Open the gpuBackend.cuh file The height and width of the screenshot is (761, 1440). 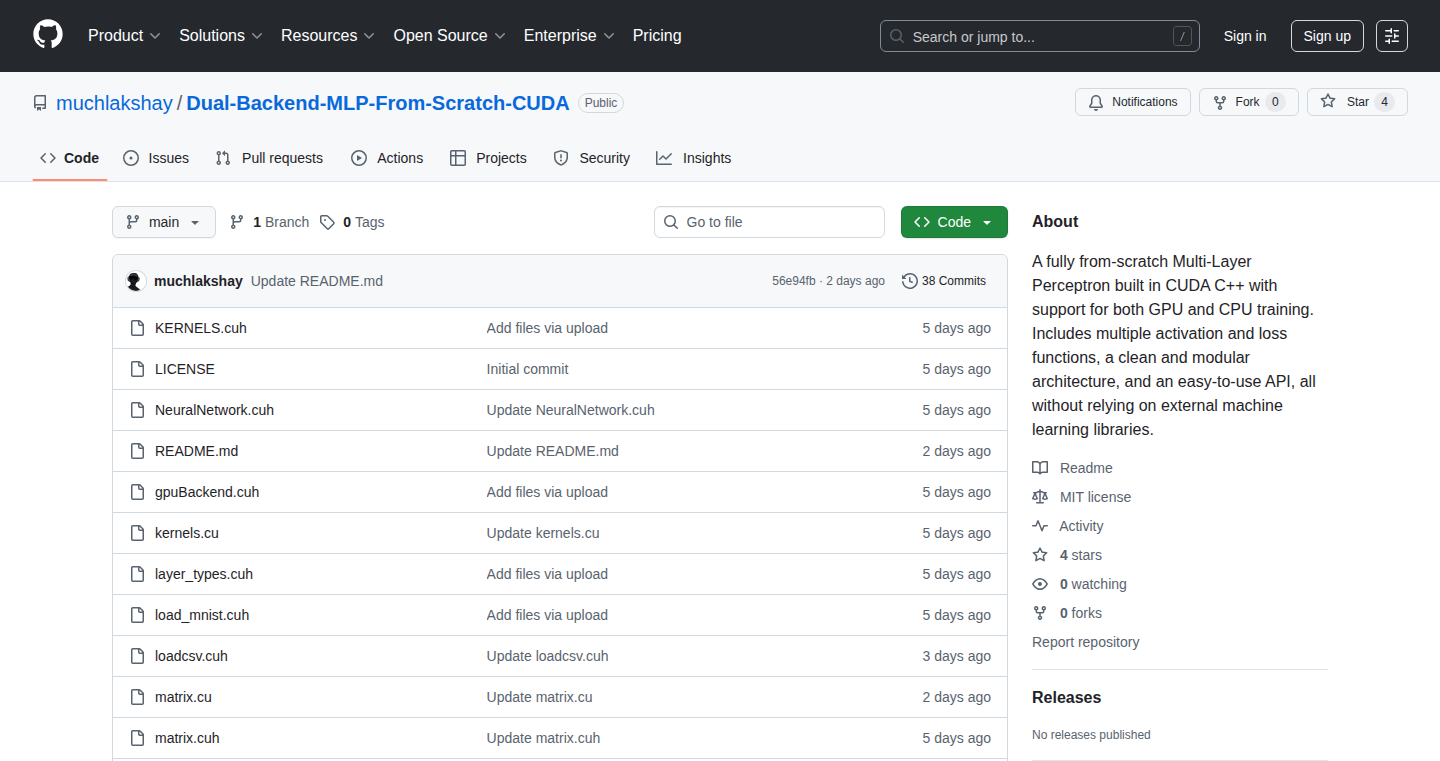(207, 492)
